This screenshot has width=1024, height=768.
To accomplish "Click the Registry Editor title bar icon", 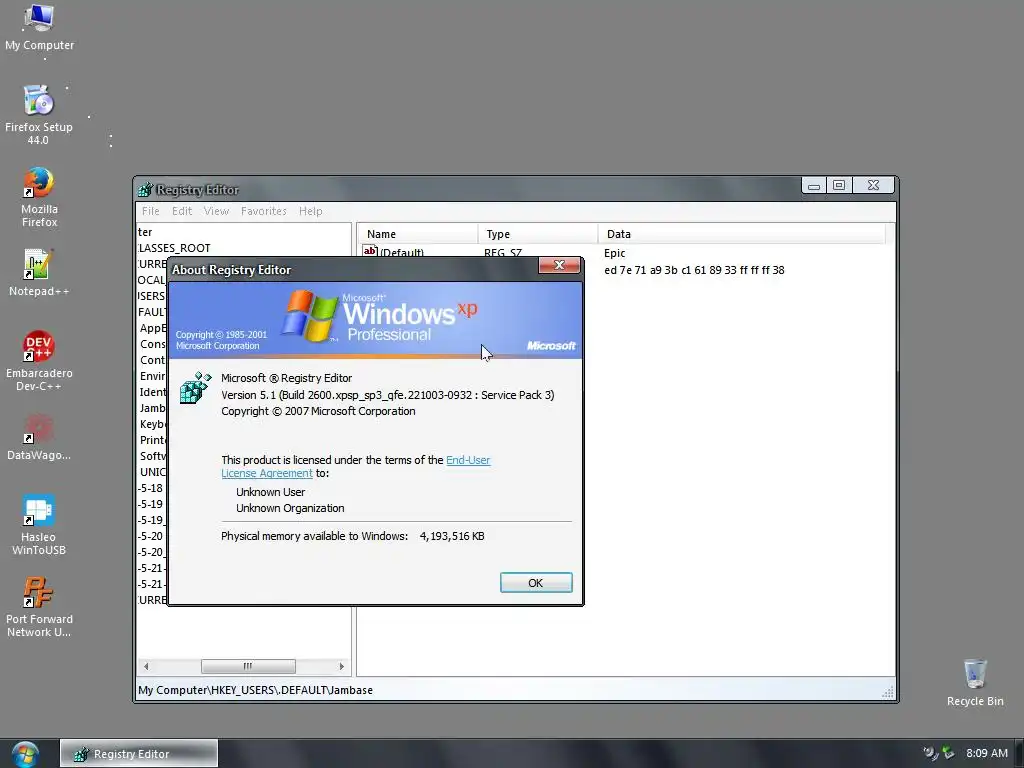I will tap(145, 190).
